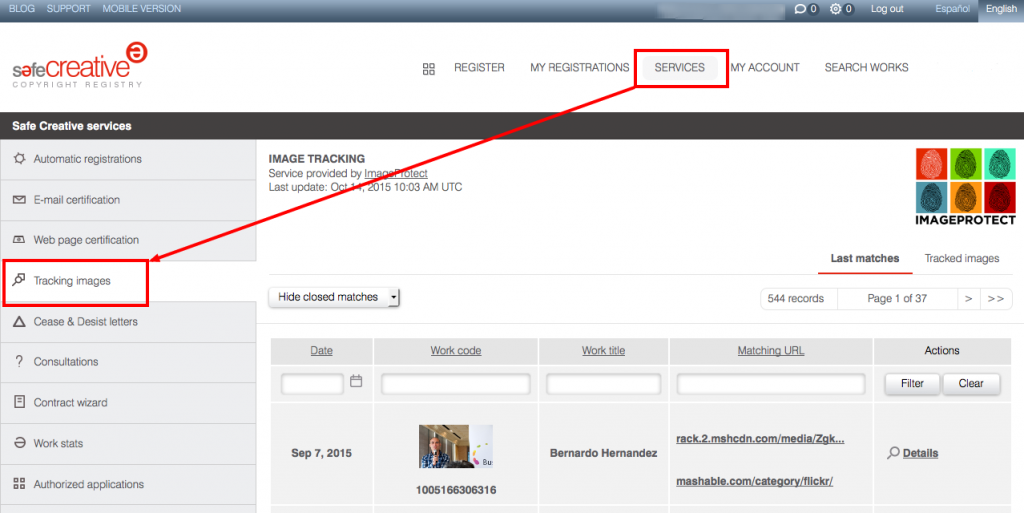Open the My Registrations menu
Image resolution: width=1024 pixels, height=513 pixels.
pos(579,68)
